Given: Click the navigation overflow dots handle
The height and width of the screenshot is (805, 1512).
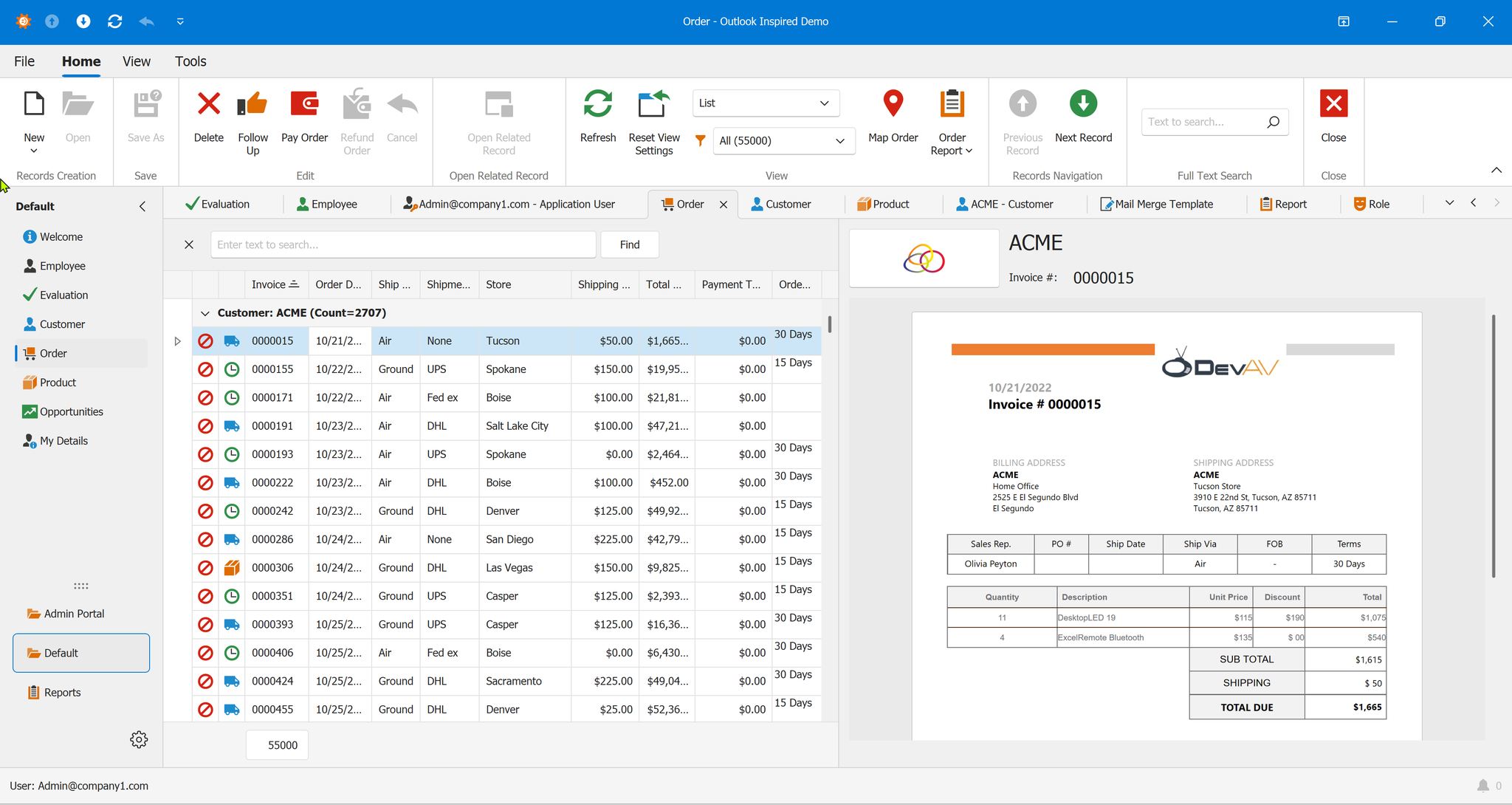Looking at the screenshot, I should [81, 586].
